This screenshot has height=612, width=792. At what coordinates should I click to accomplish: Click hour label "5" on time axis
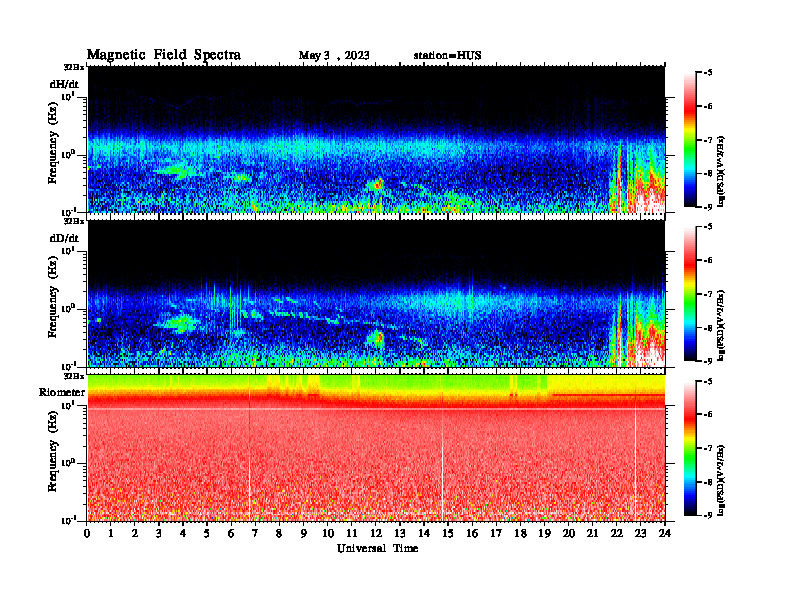point(207,533)
